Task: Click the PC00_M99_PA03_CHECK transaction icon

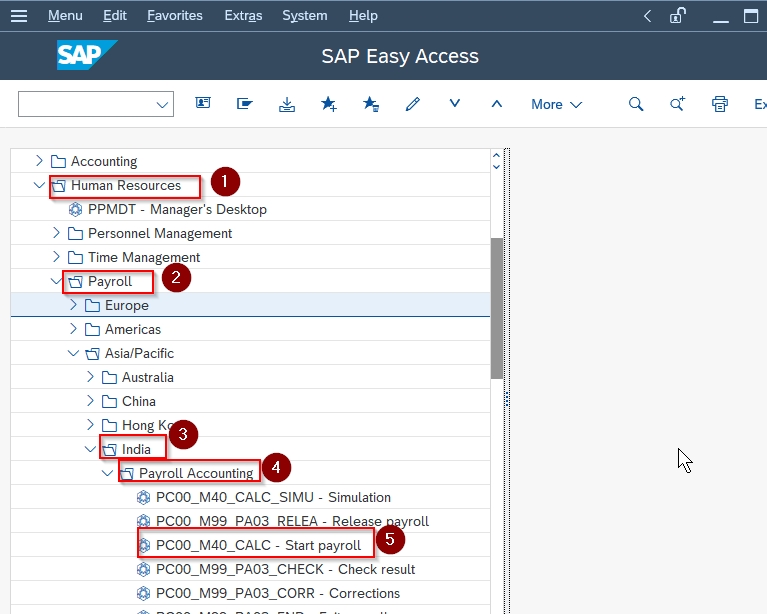Action: point(143,569)
